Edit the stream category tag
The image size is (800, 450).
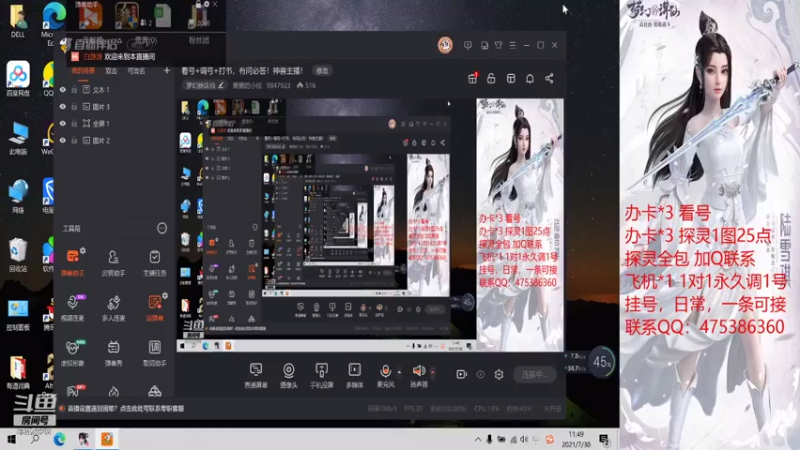click(x=205, y=85)
